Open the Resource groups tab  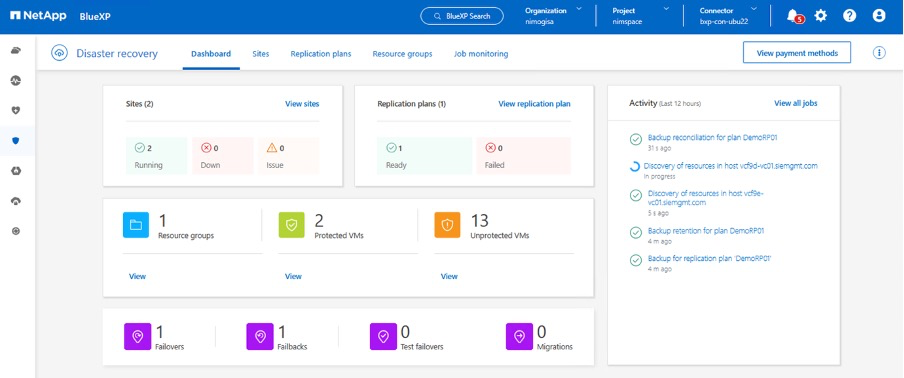tap(402, 54)
